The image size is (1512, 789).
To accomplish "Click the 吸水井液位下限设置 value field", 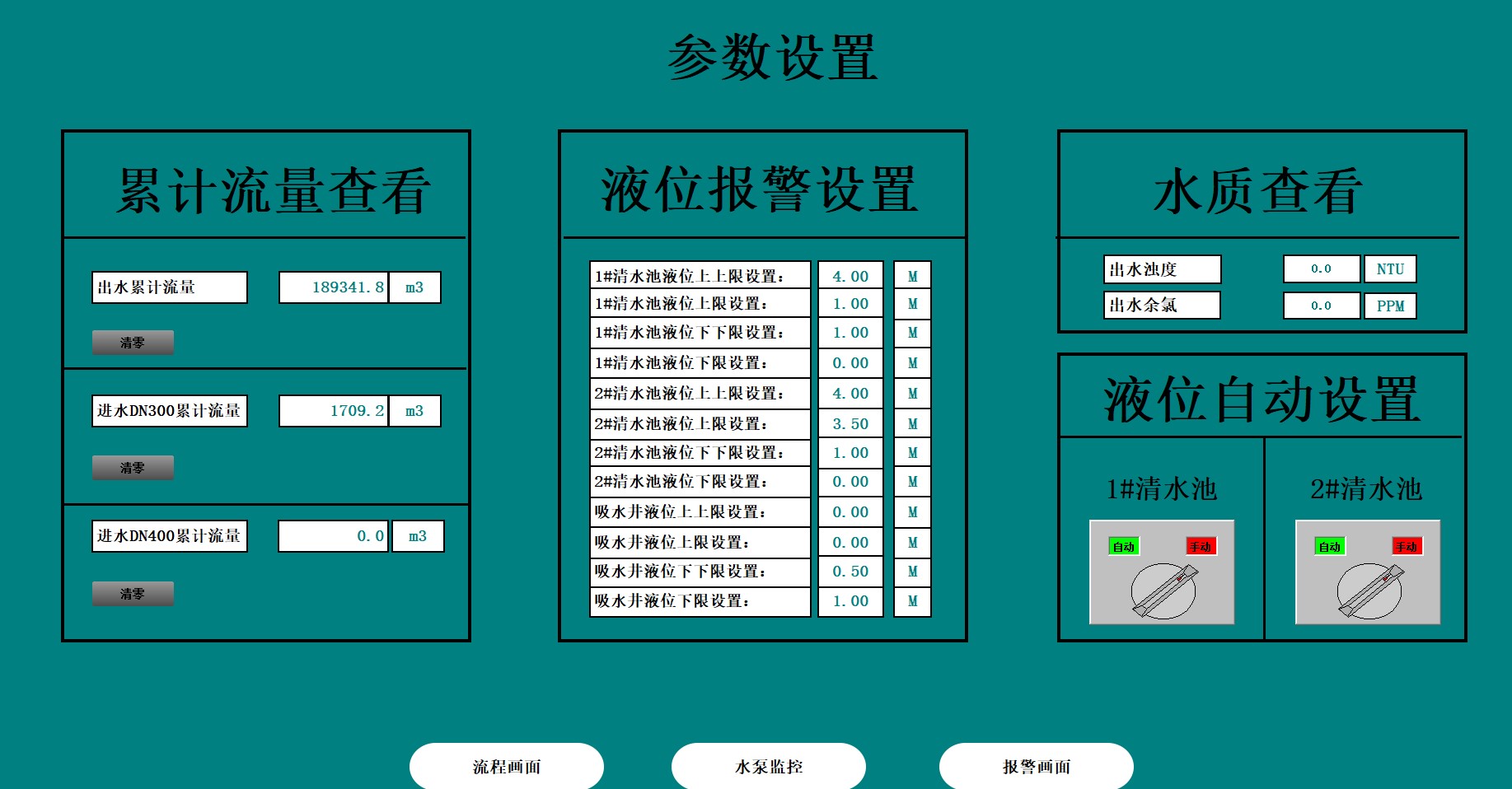I will pos(850,601).
